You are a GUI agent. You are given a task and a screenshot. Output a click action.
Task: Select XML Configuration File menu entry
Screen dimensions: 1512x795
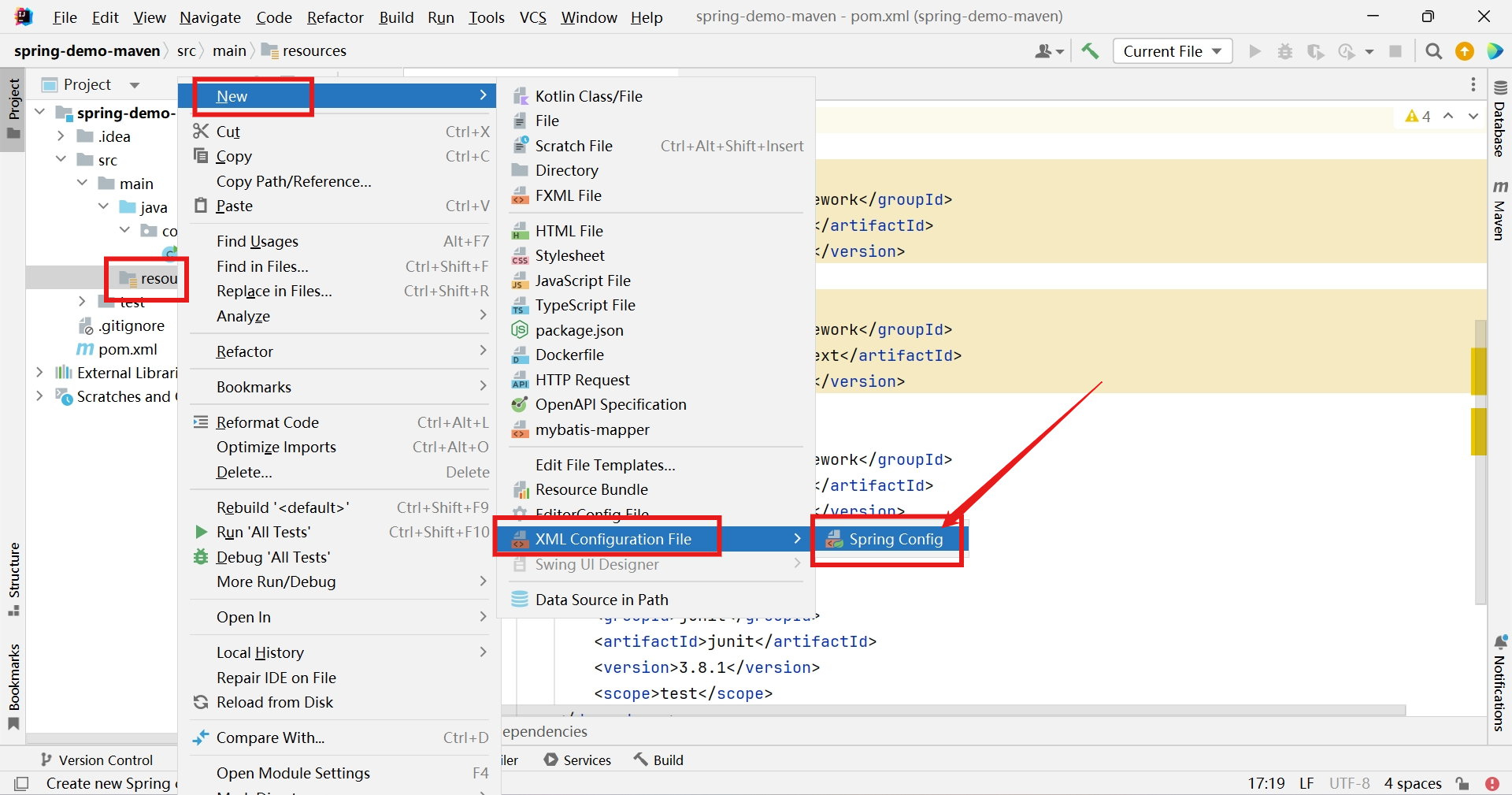(x=655, y=539)
